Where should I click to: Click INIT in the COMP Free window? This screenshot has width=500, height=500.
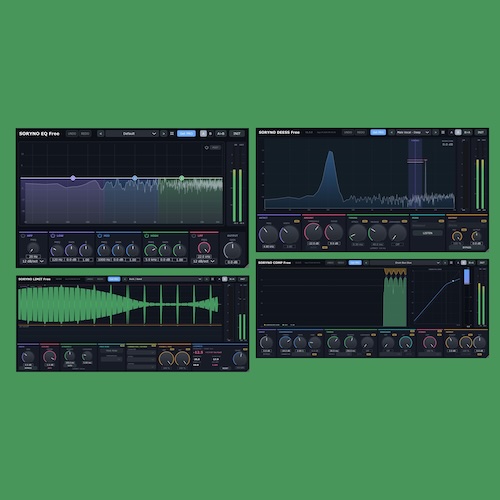[x=482, y=263]
